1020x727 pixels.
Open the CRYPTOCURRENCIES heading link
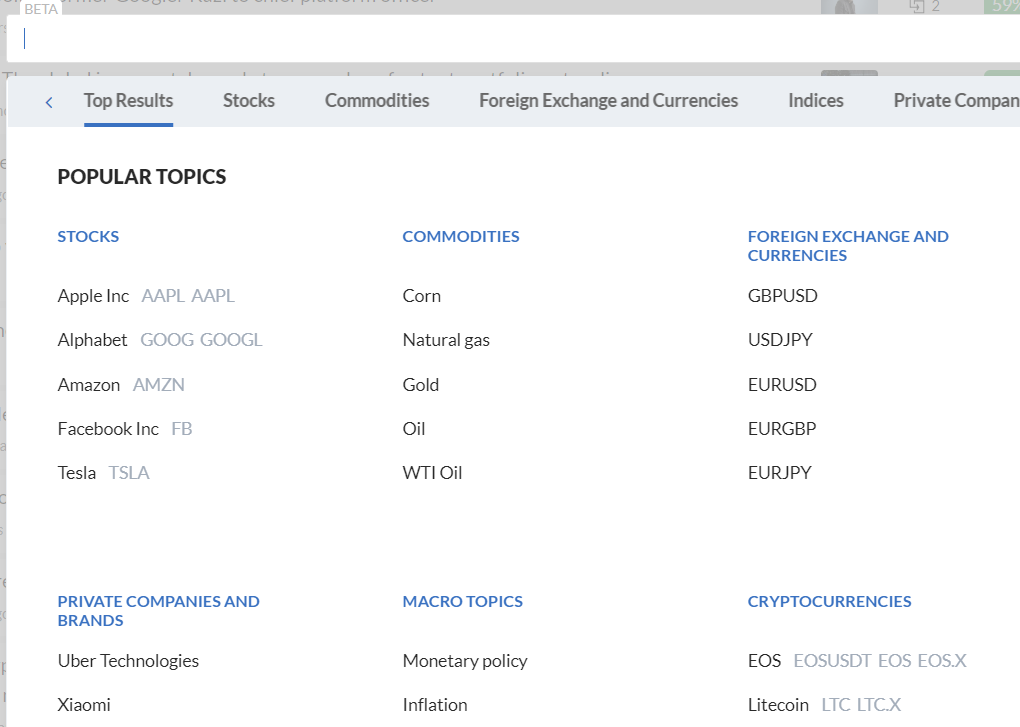(x=829, y=601)
